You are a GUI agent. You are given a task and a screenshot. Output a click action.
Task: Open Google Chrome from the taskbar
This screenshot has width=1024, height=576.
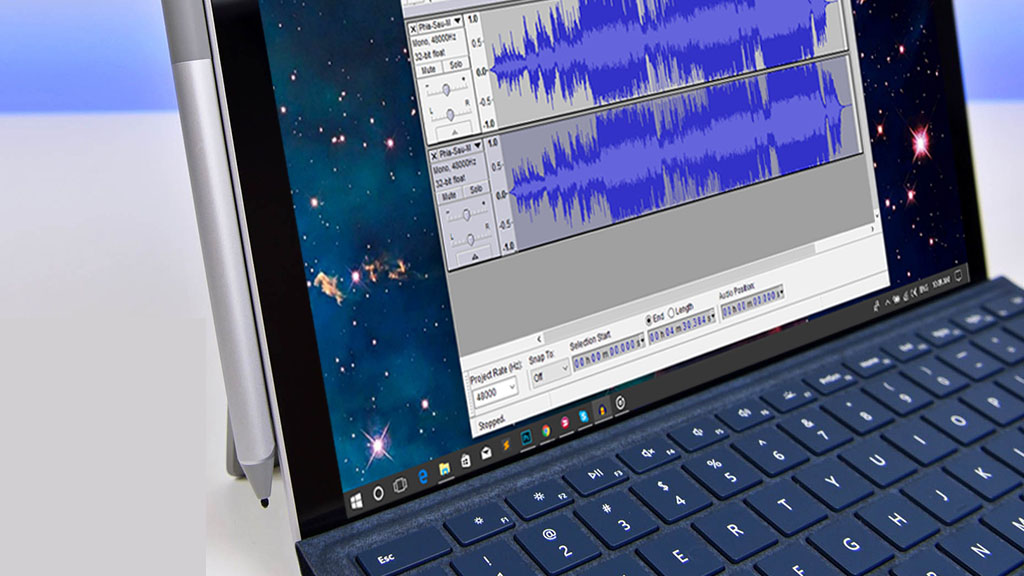(546, 431)
